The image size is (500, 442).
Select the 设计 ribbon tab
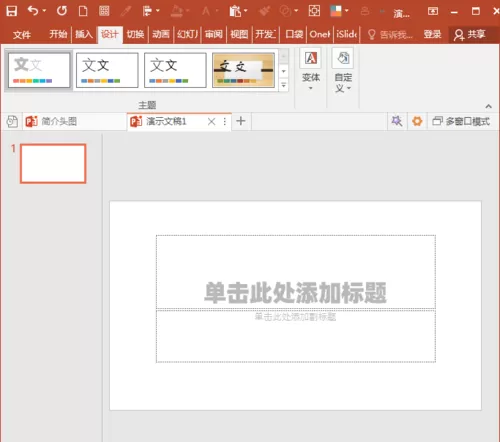coord(110,34)
